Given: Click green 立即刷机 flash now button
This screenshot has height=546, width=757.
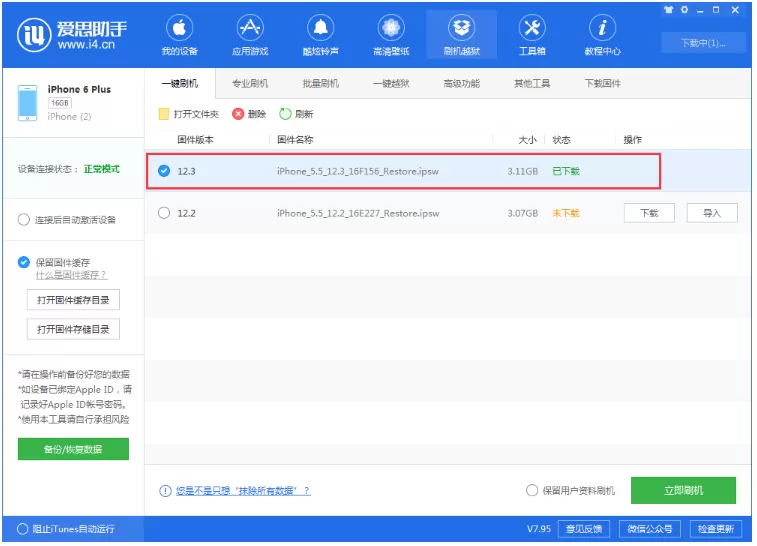Looking at the screenshot, I should pos(684,491).
